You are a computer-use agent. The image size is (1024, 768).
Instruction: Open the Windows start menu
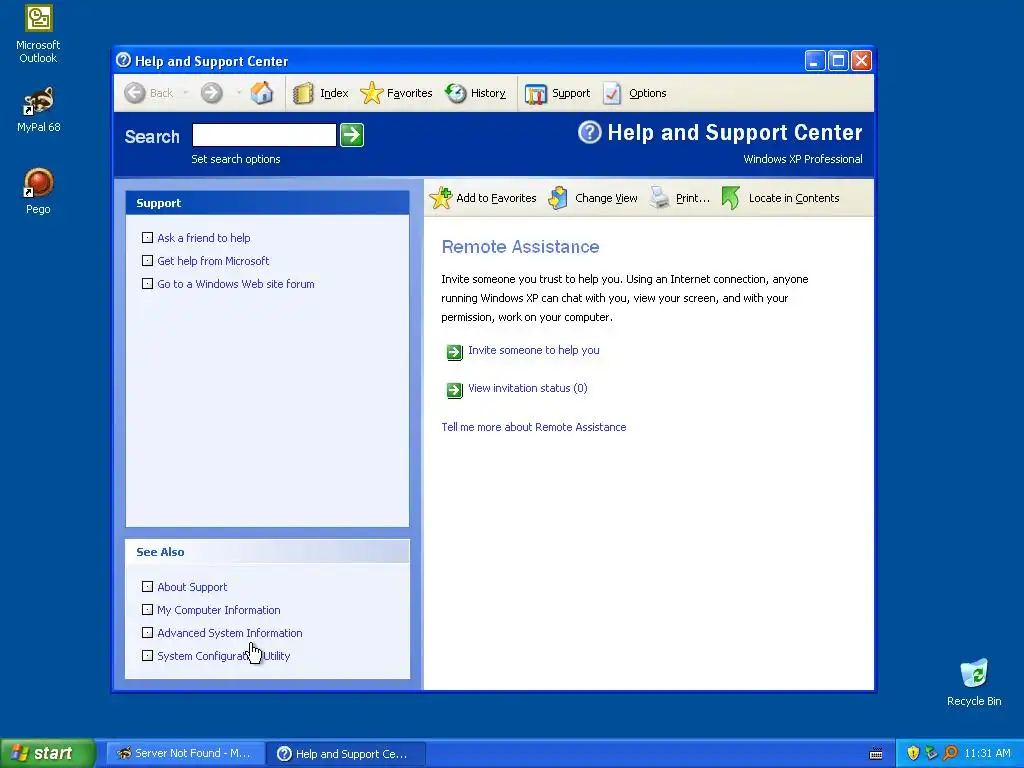(x=48, y=753)
